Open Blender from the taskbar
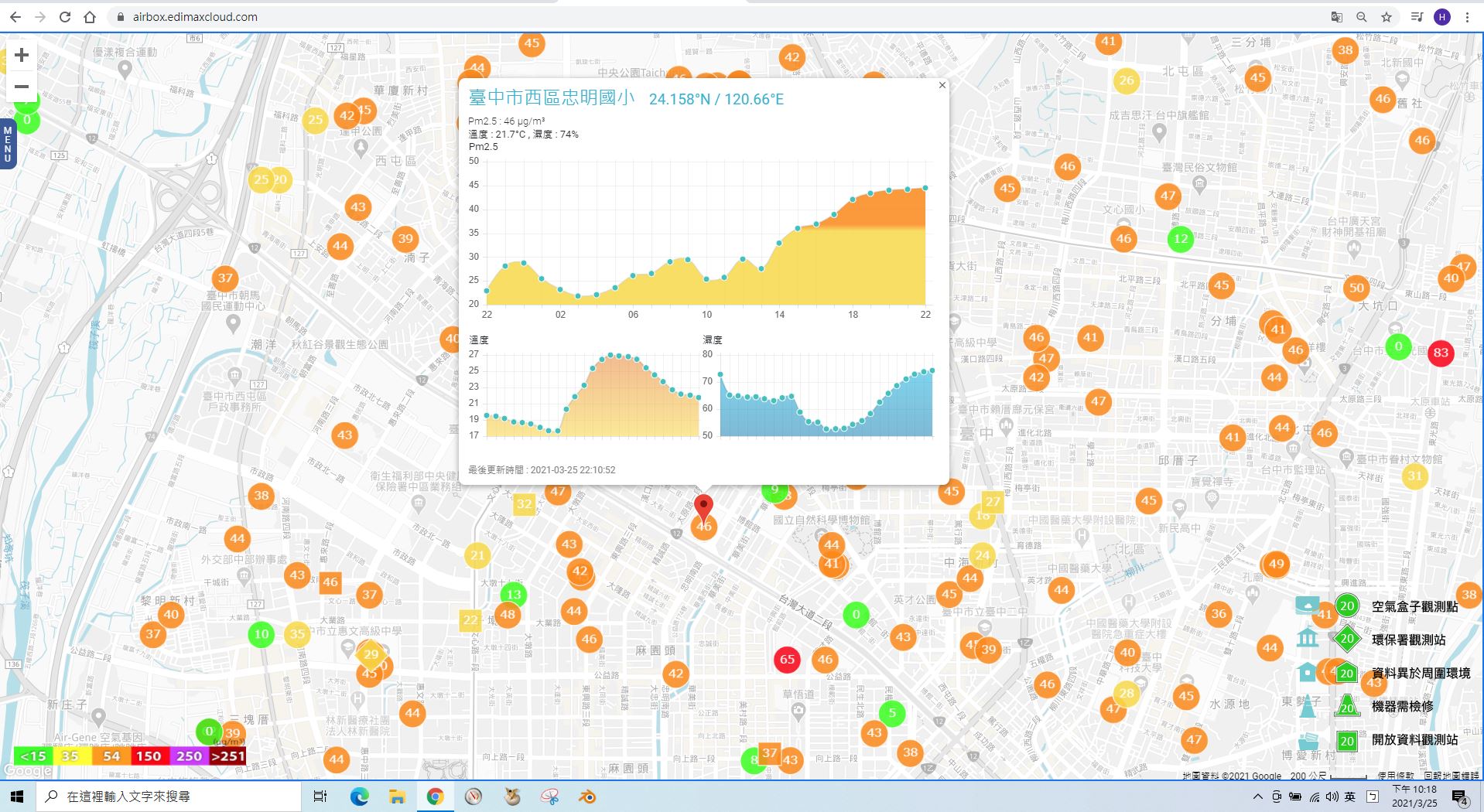1484x812 pixels. click(587, 797)
